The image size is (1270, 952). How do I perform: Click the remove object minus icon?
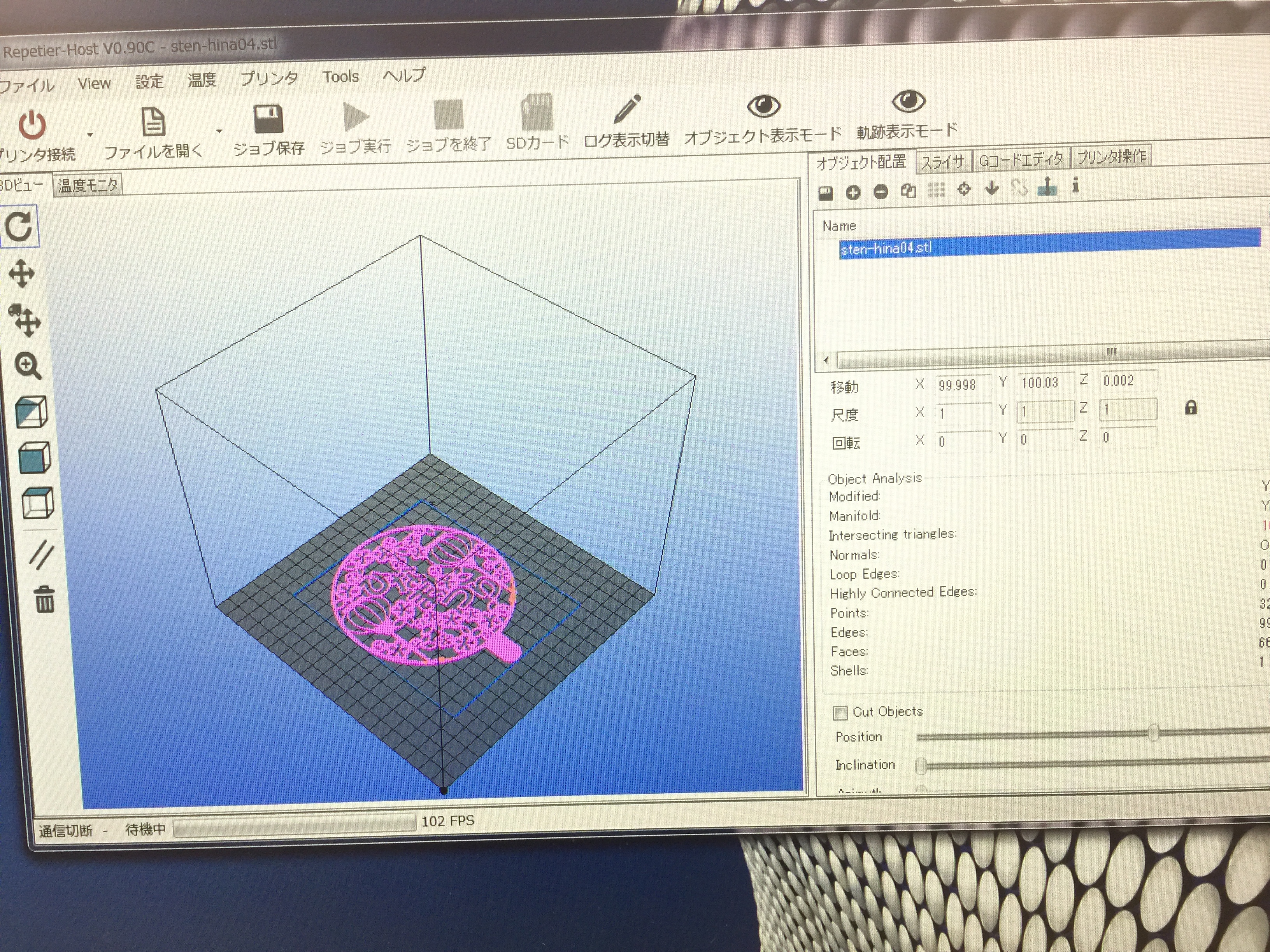pyautogui.click(x=881, y=192)
